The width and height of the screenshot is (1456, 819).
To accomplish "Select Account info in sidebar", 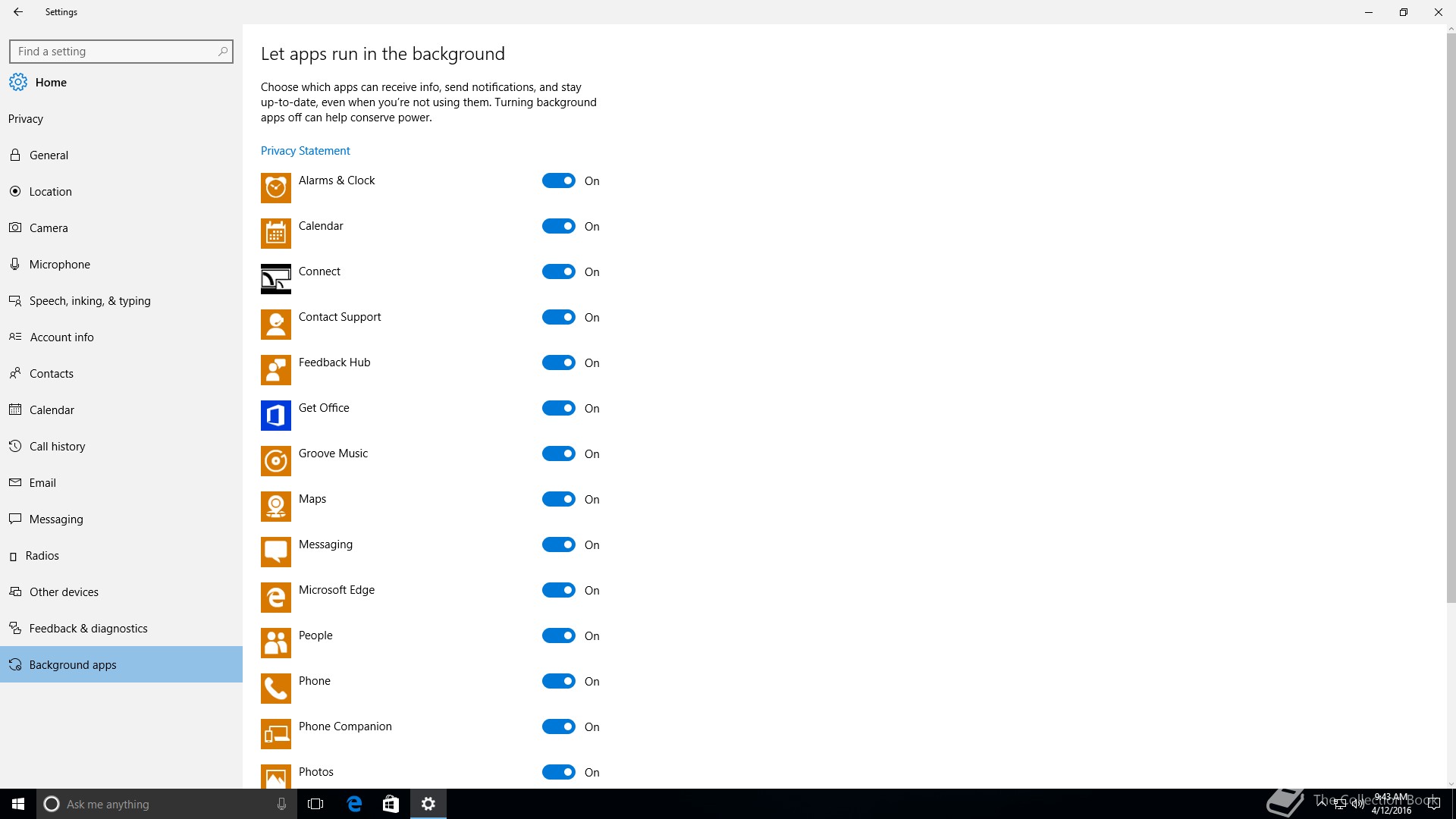I will click(121, 337).
